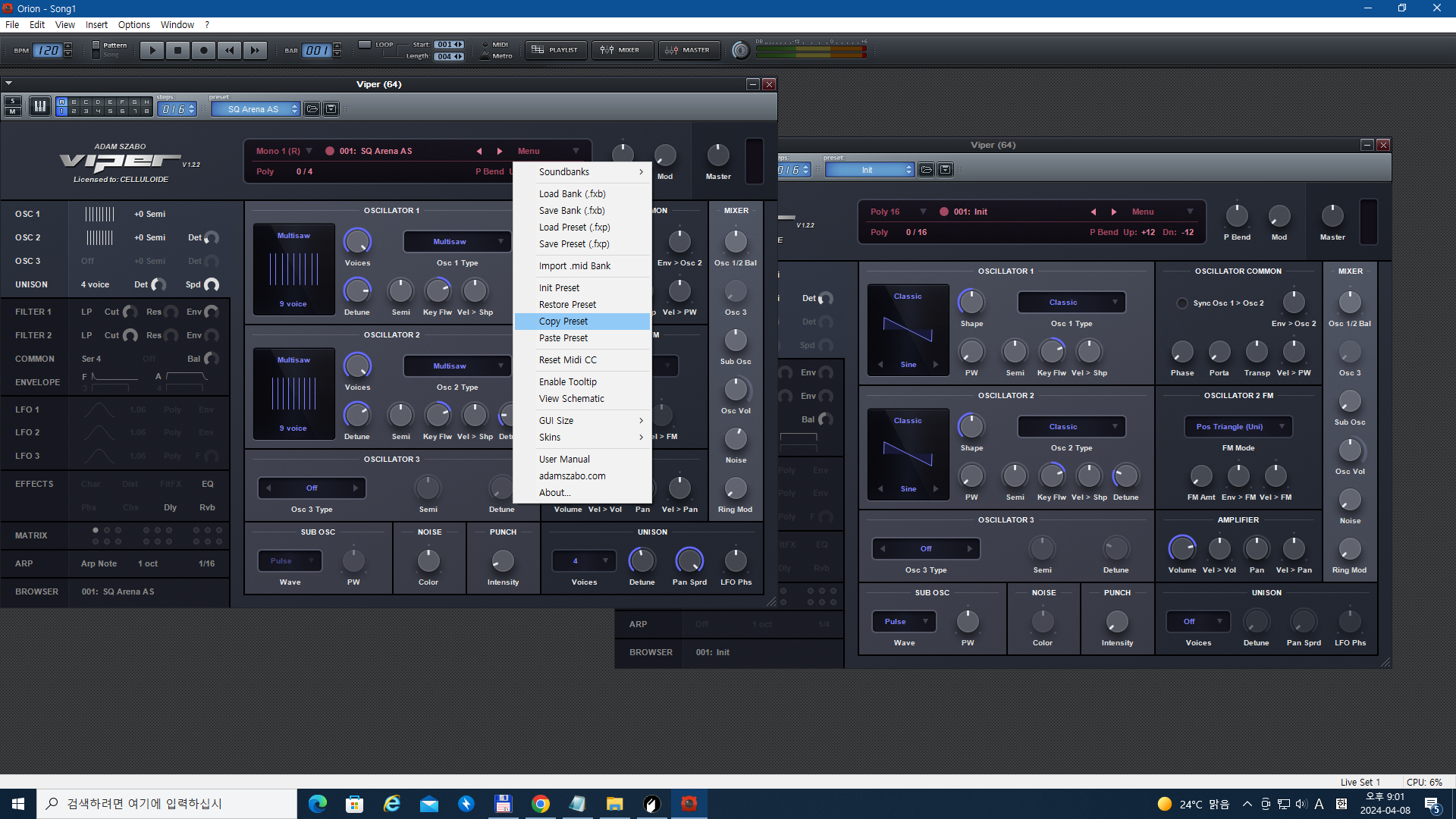Select Load Bank (.fxb) menu entry

tap(582, 194)
